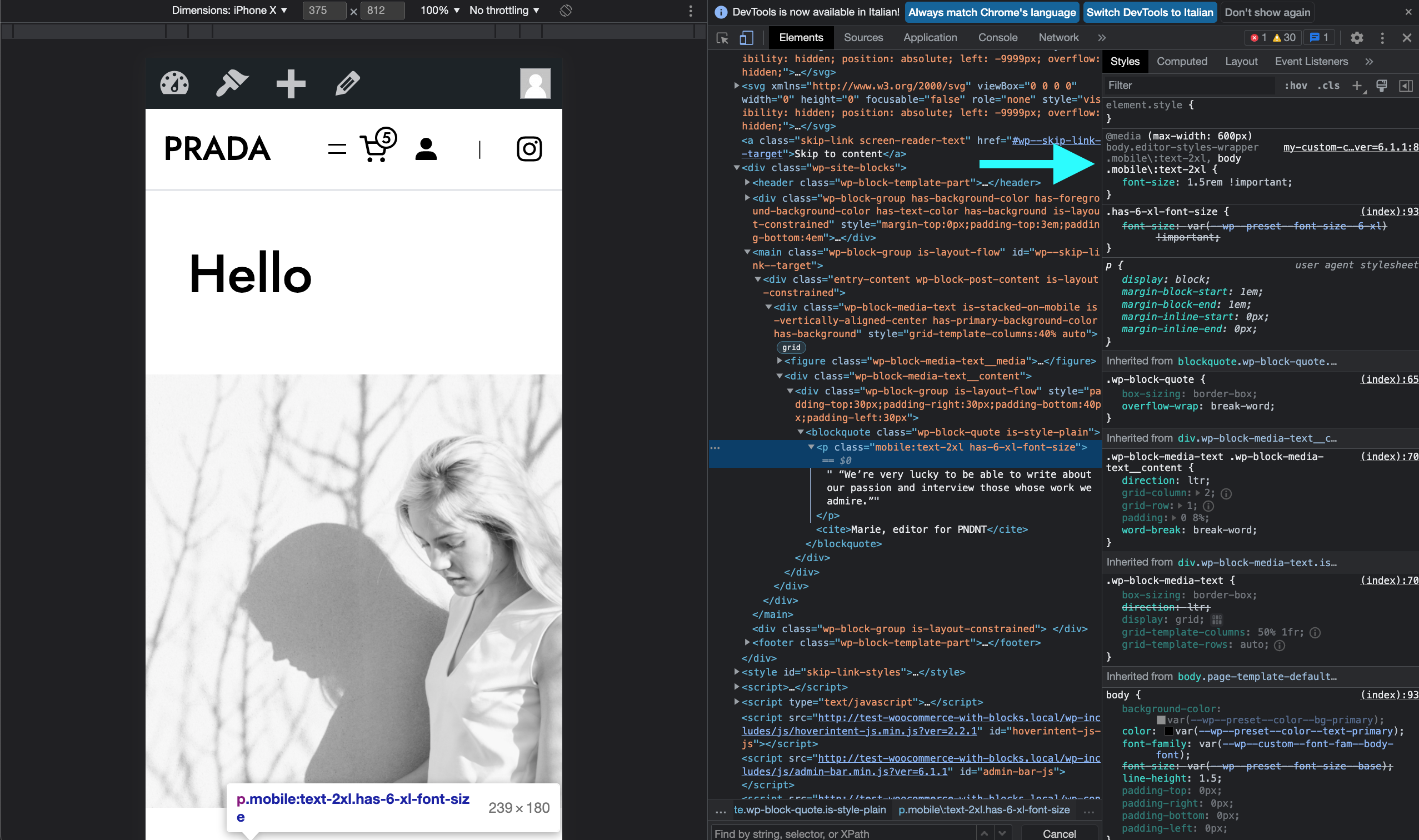Add new style rule plus icon

(x=1357, y=86)
